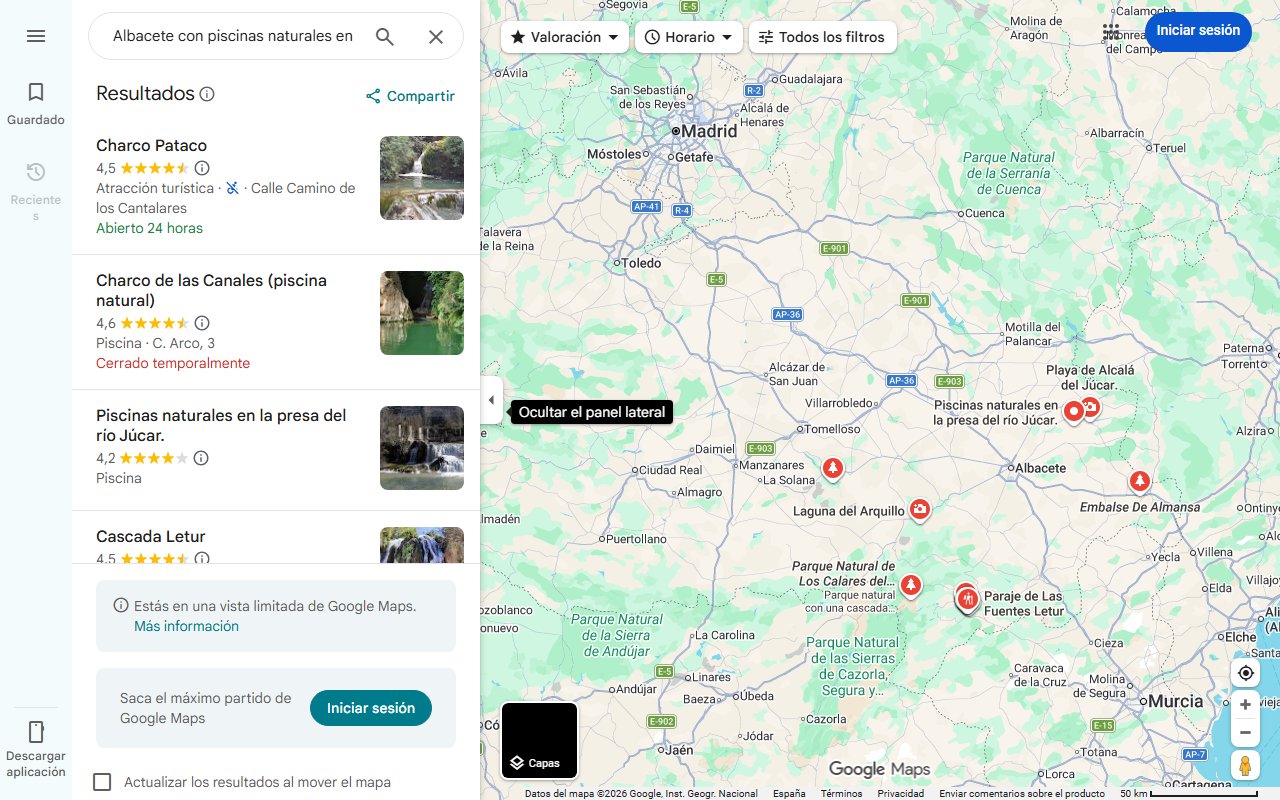
Task: Open the Horario dropdown
Action: 689,36
